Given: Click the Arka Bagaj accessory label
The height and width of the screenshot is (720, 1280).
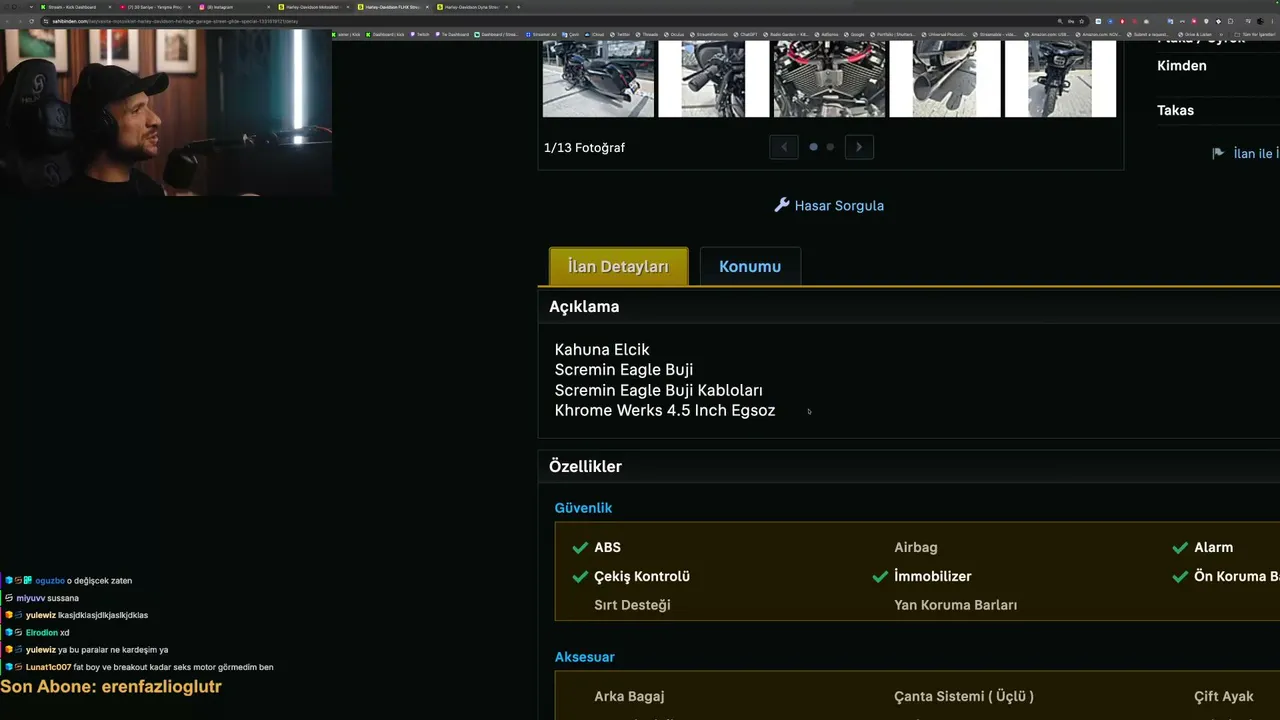Looking at the screenshot, I should (x=629, y=696).
